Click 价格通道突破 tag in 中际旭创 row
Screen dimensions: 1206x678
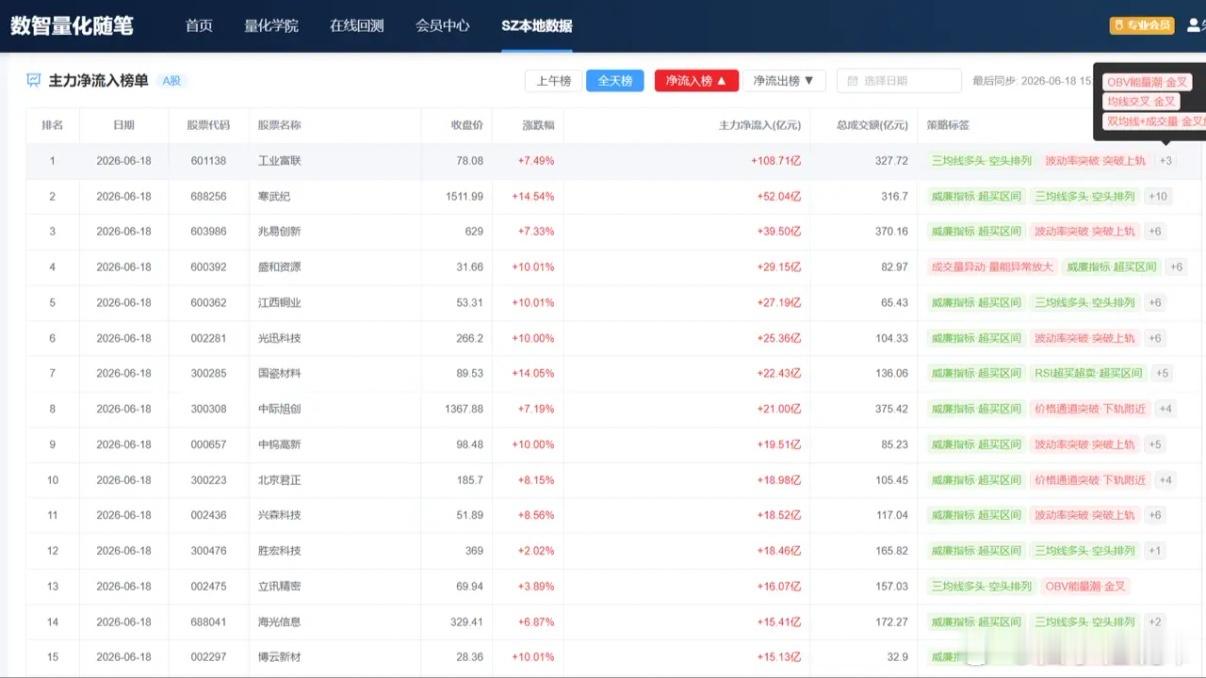coord(1090,409)
